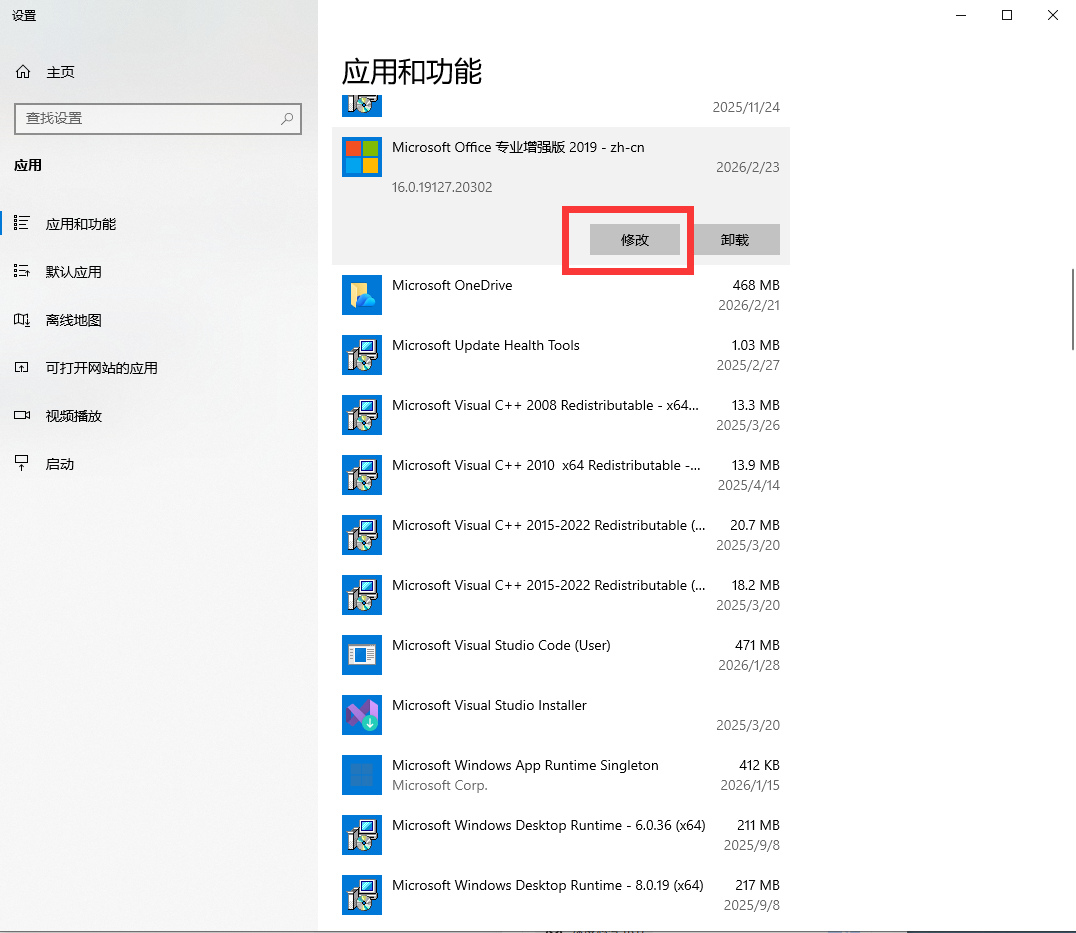Select Microsoft Visual Studio Installer entry
Image resolution: width=1076 pixels, height=933 pixels.
pos(561,715)
